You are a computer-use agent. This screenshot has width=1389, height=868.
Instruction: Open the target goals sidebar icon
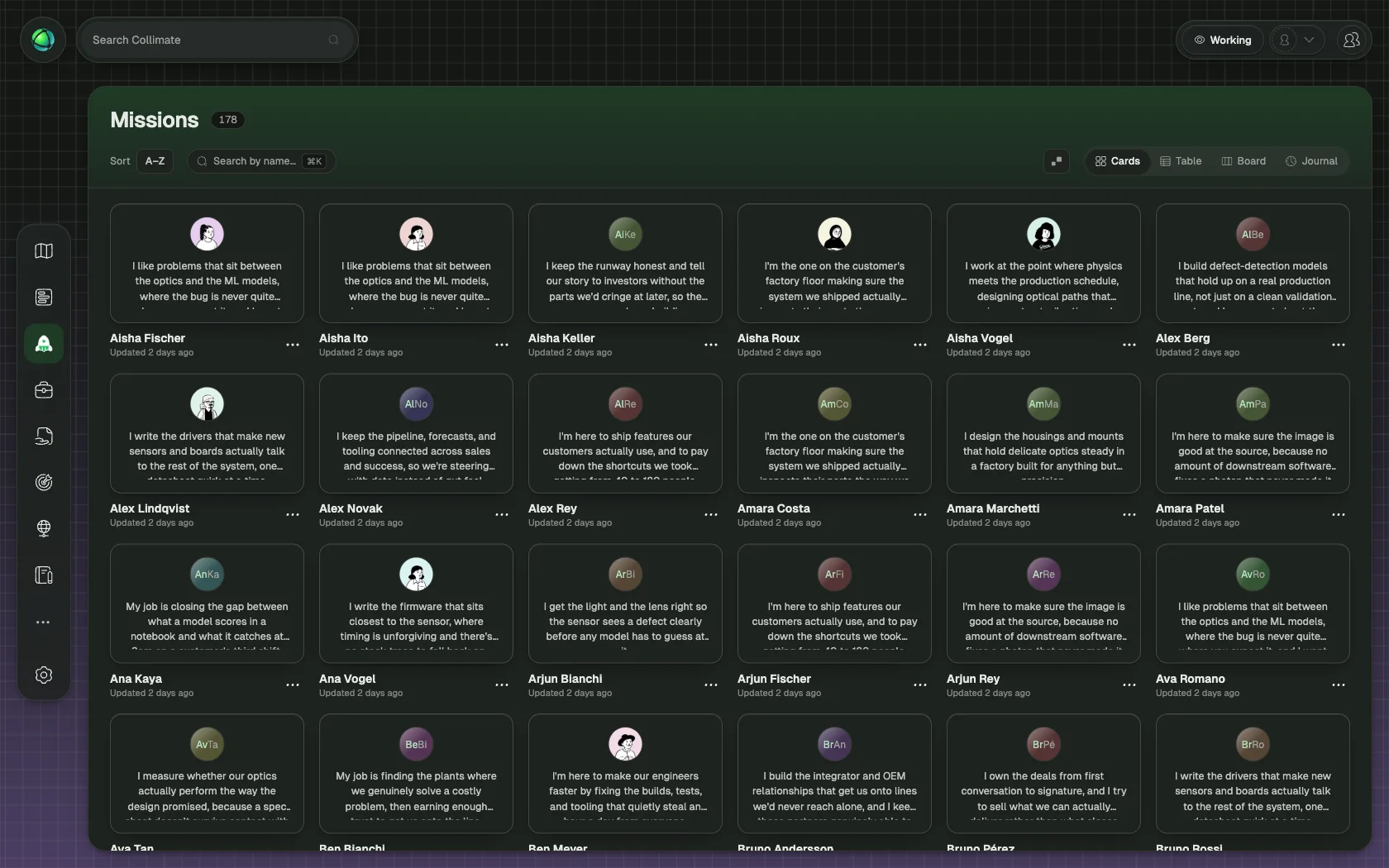tap(44, 482)
